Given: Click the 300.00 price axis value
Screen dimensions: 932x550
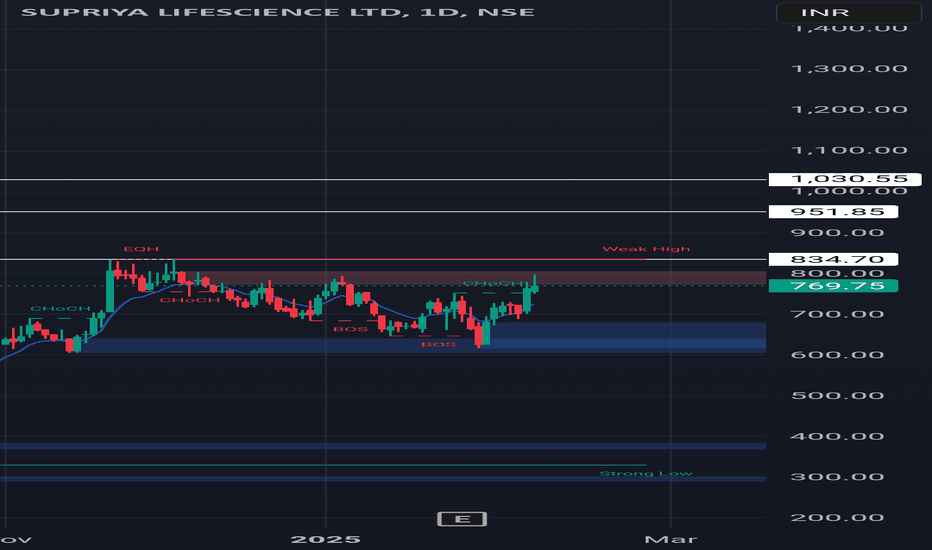Looking at the screenshot, I should [x=837, y=477].
